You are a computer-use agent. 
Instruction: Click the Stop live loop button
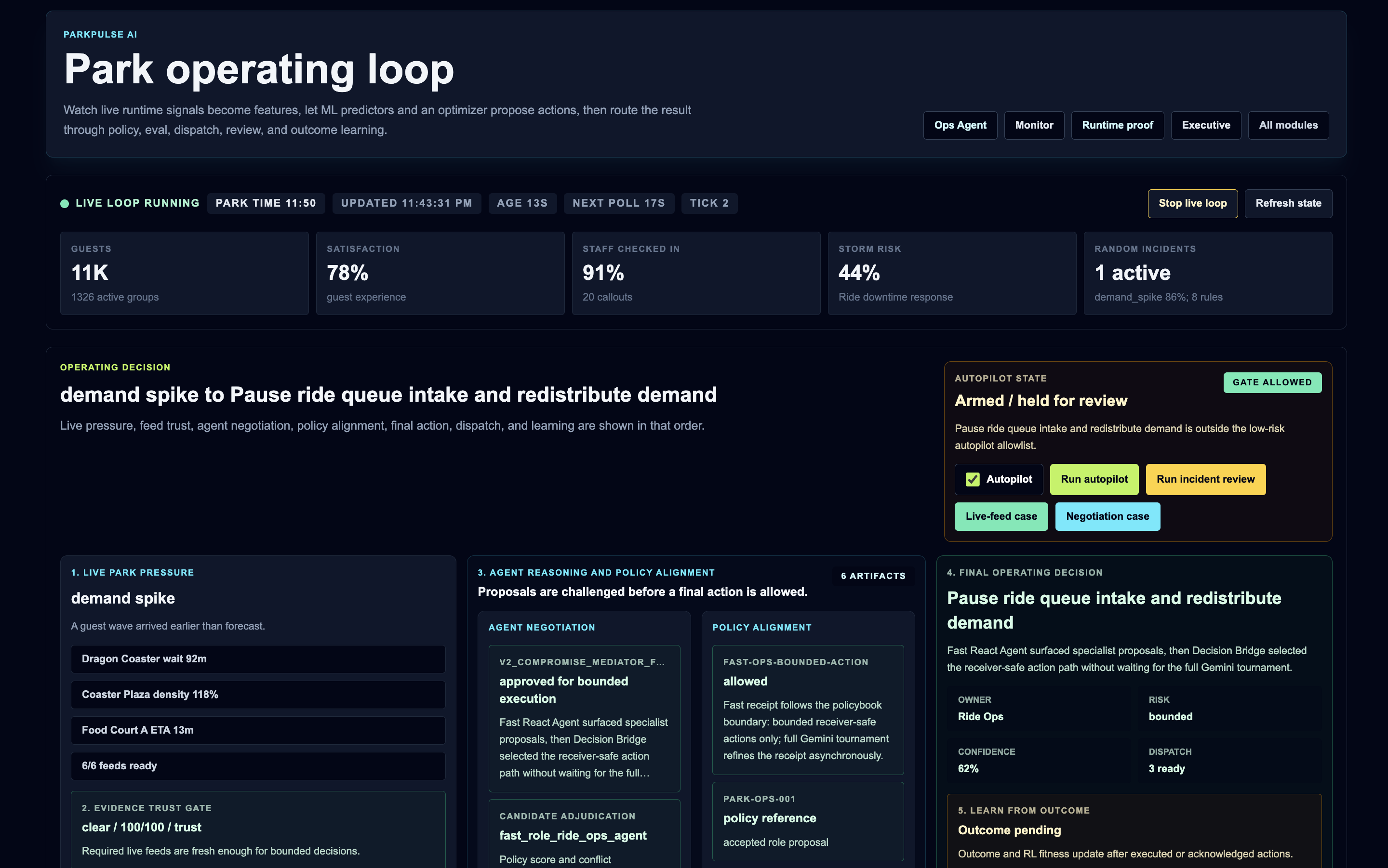(x=1192, y=203)
